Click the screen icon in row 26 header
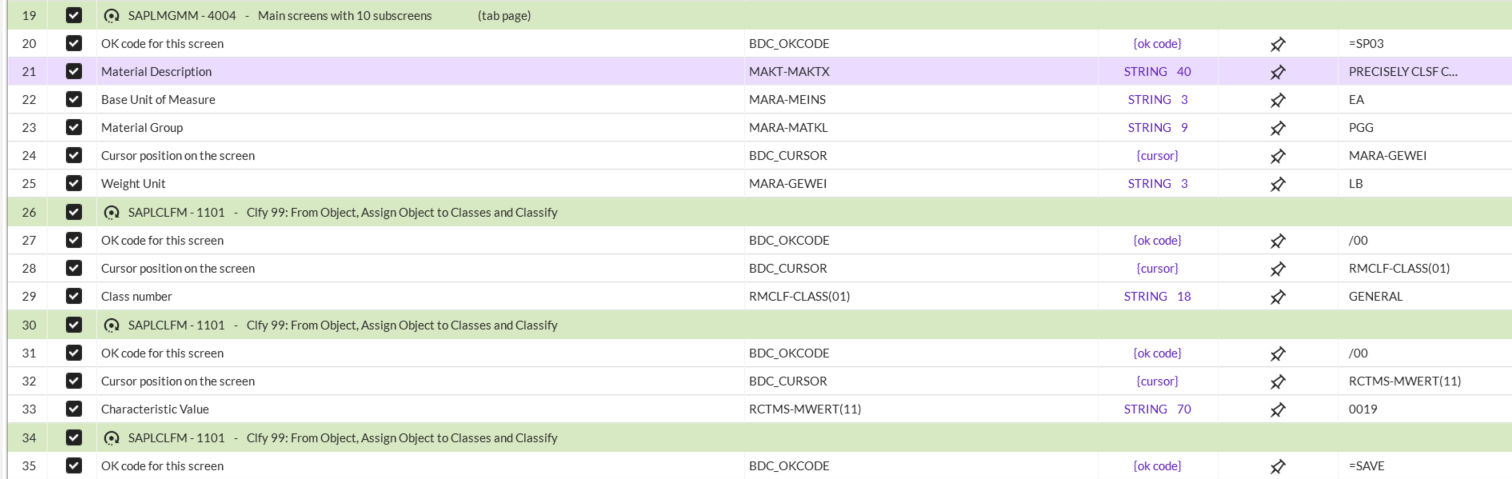1512x479 pixels. tap(111, 213)
